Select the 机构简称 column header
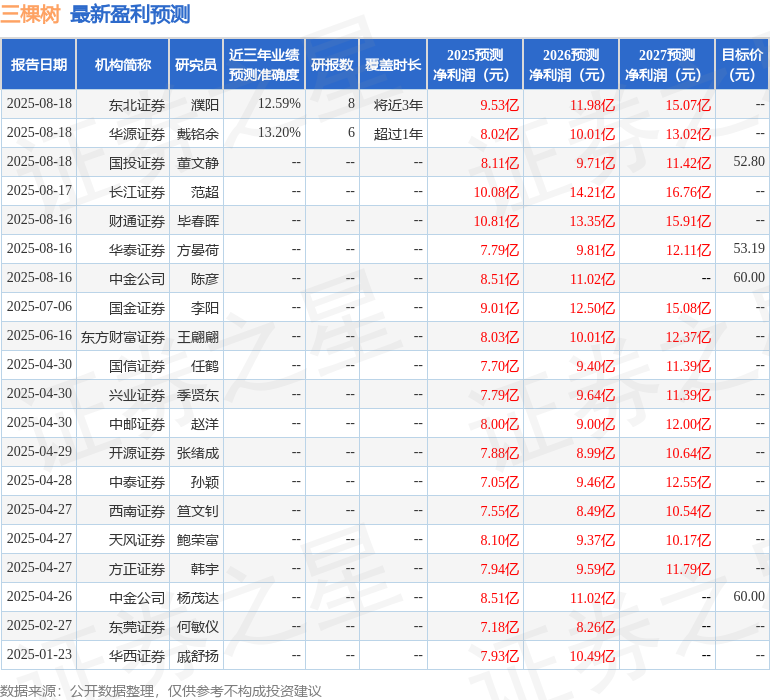The width and height of the screenshot is (770, 700). click(123, 64)
